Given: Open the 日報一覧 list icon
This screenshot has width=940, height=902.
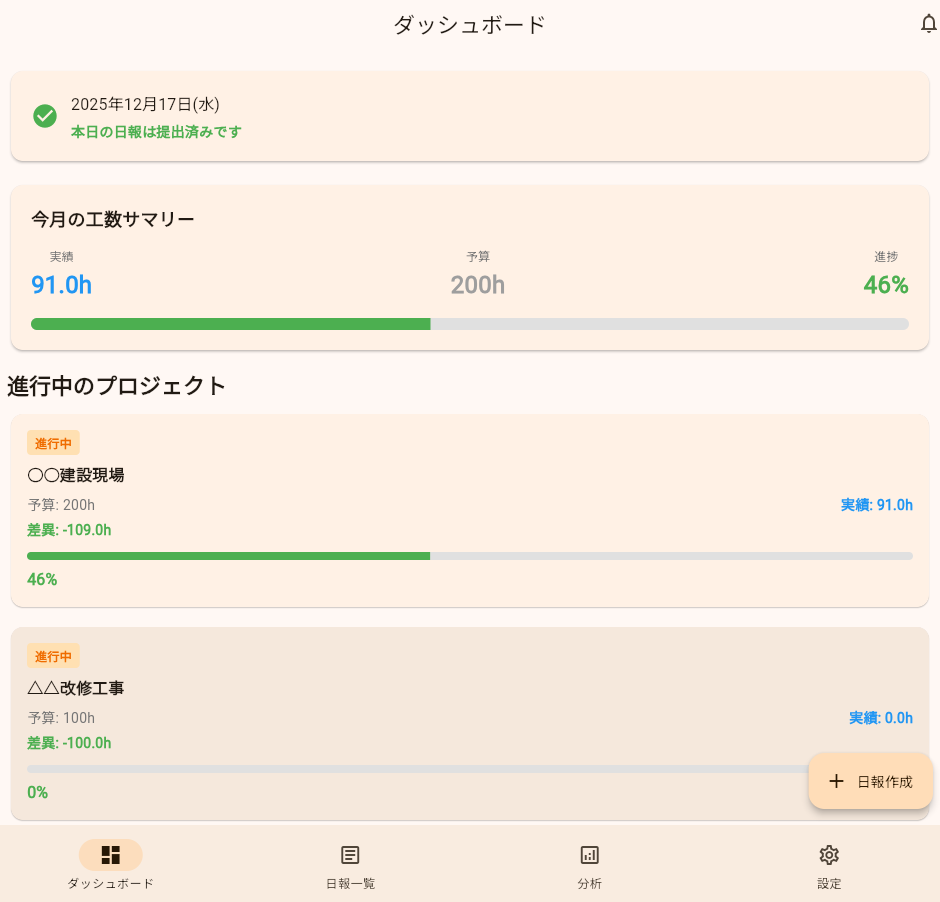Looking at the screenshot, I should (350, 855).
